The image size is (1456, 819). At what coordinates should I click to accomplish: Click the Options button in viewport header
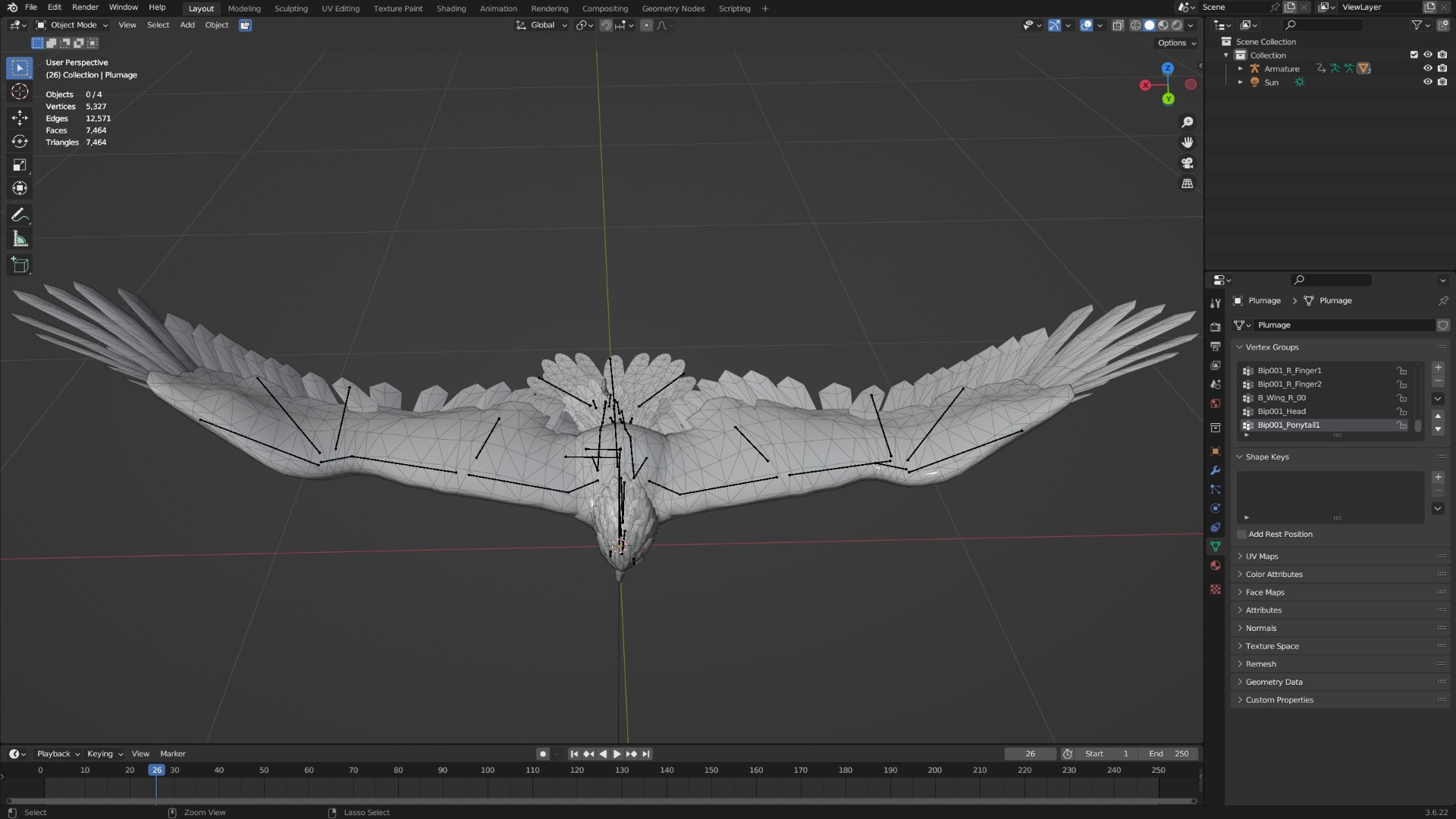[1177, 43]
